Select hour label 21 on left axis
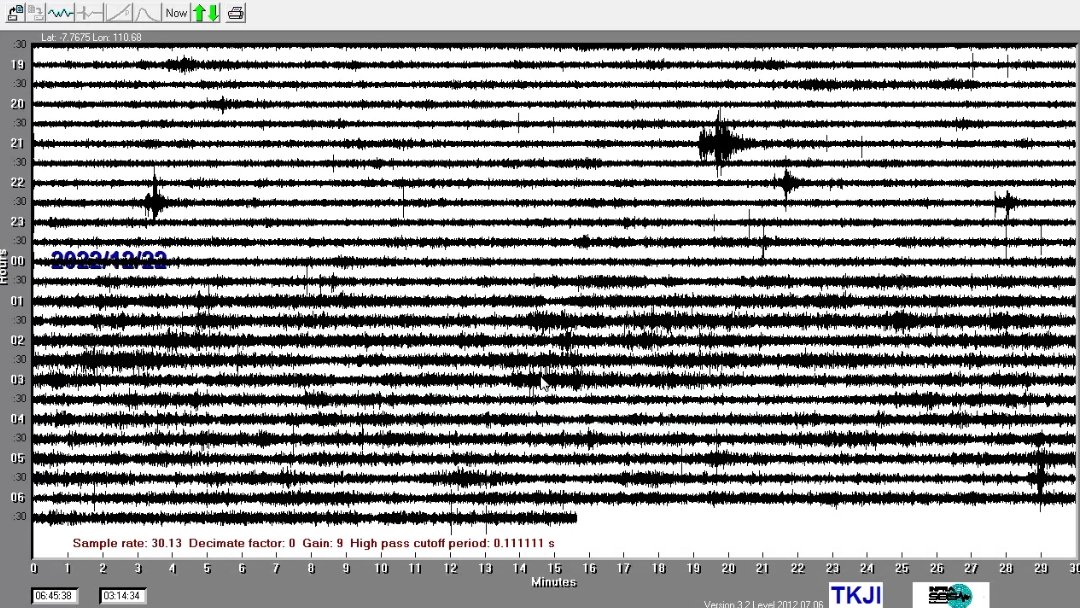Viewport: 1080px width, 608px height. click(x=17, y=143)
